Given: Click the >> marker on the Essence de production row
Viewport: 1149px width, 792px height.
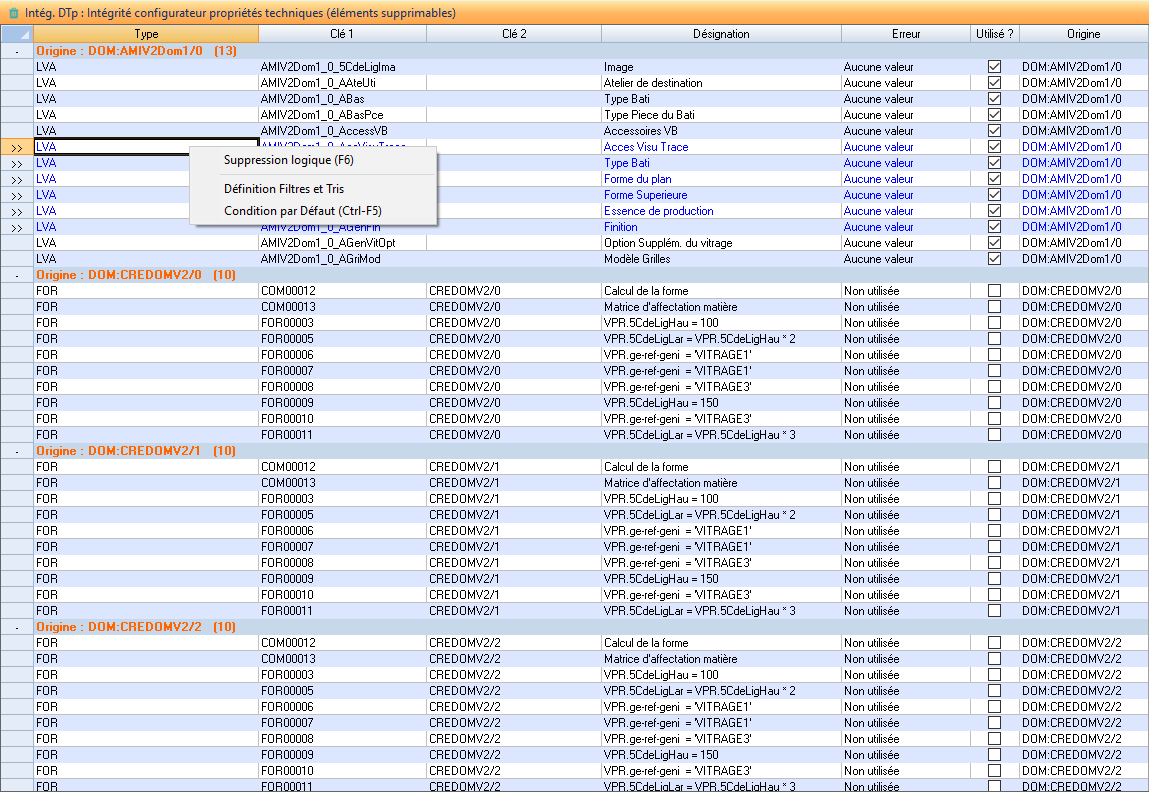Looking at the screenshot, I should (x=16, y=211).
